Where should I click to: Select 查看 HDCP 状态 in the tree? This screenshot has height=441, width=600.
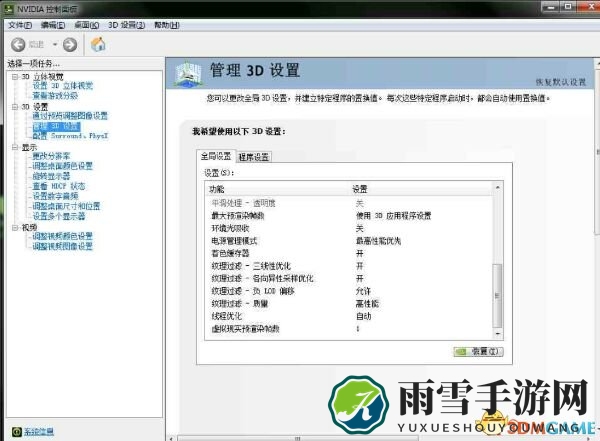pos(59,186)
